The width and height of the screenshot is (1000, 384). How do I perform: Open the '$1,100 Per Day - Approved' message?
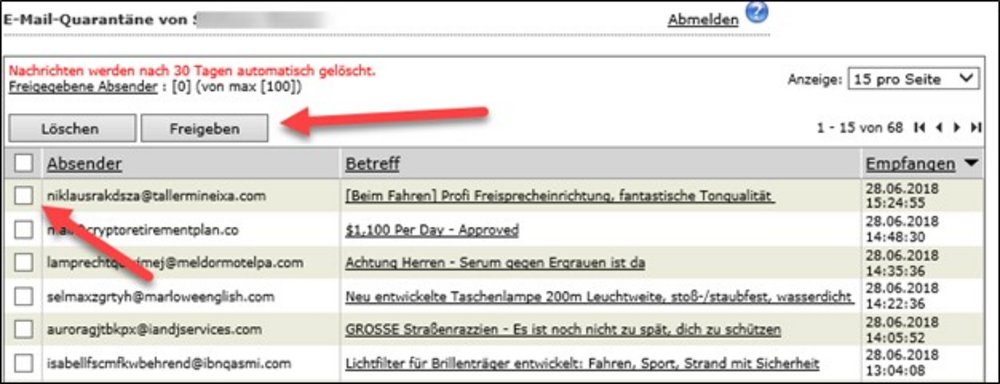click(432, 230)
